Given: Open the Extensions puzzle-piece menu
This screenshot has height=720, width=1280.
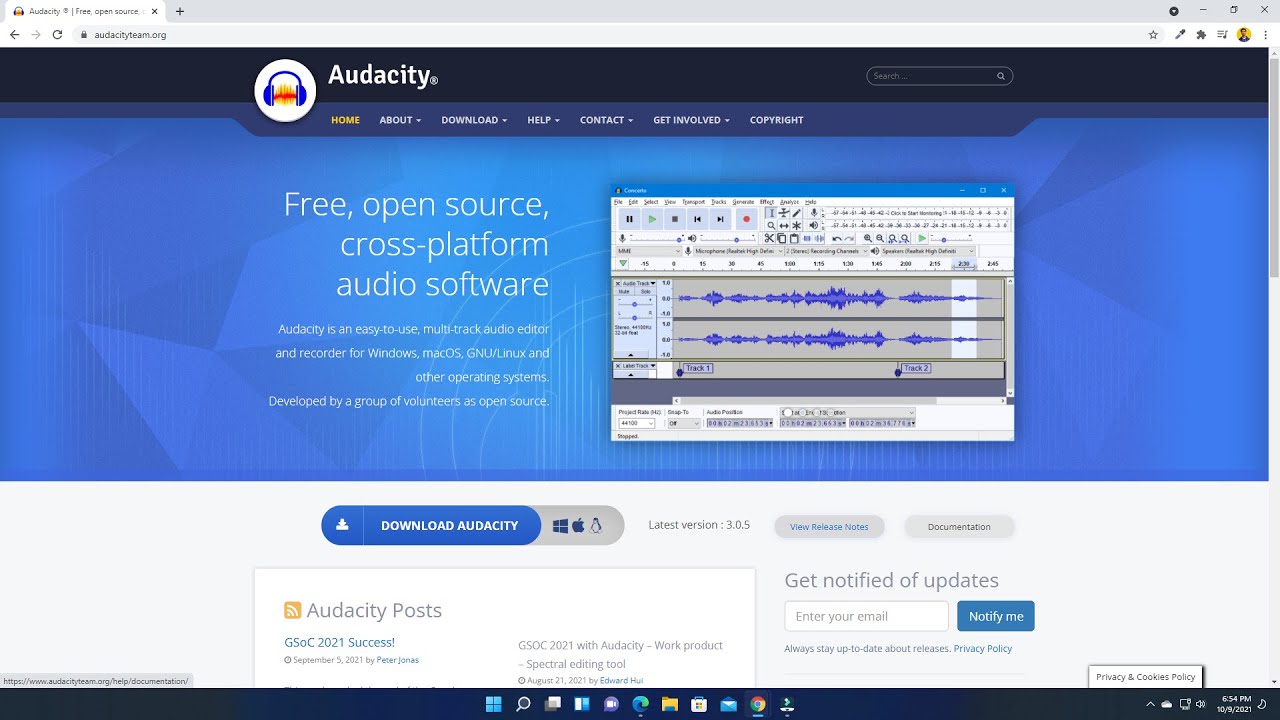Looking at the screenshot, I should pyautogui.click(x=1201, y=34).
